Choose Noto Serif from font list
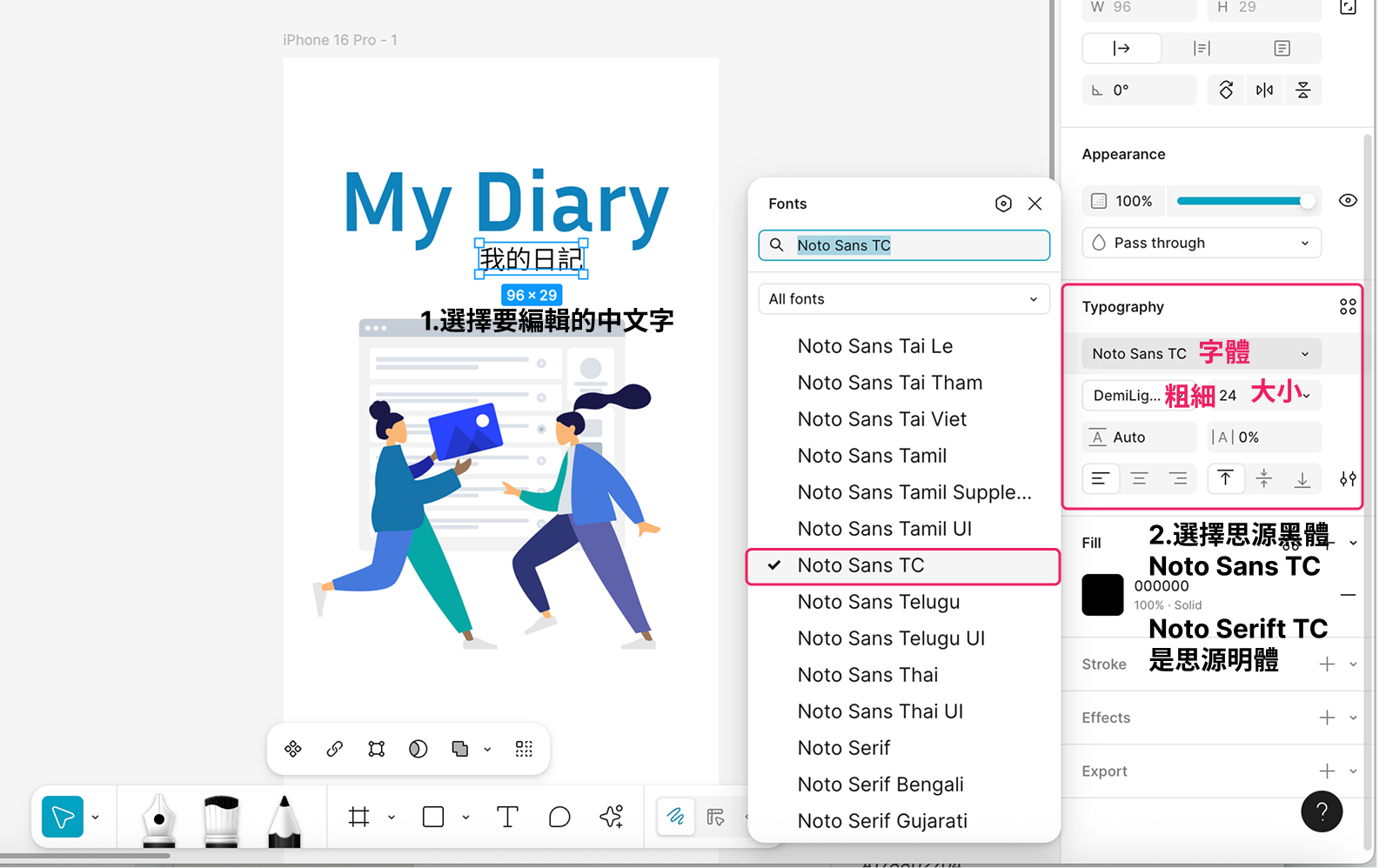 click(844, 748)
